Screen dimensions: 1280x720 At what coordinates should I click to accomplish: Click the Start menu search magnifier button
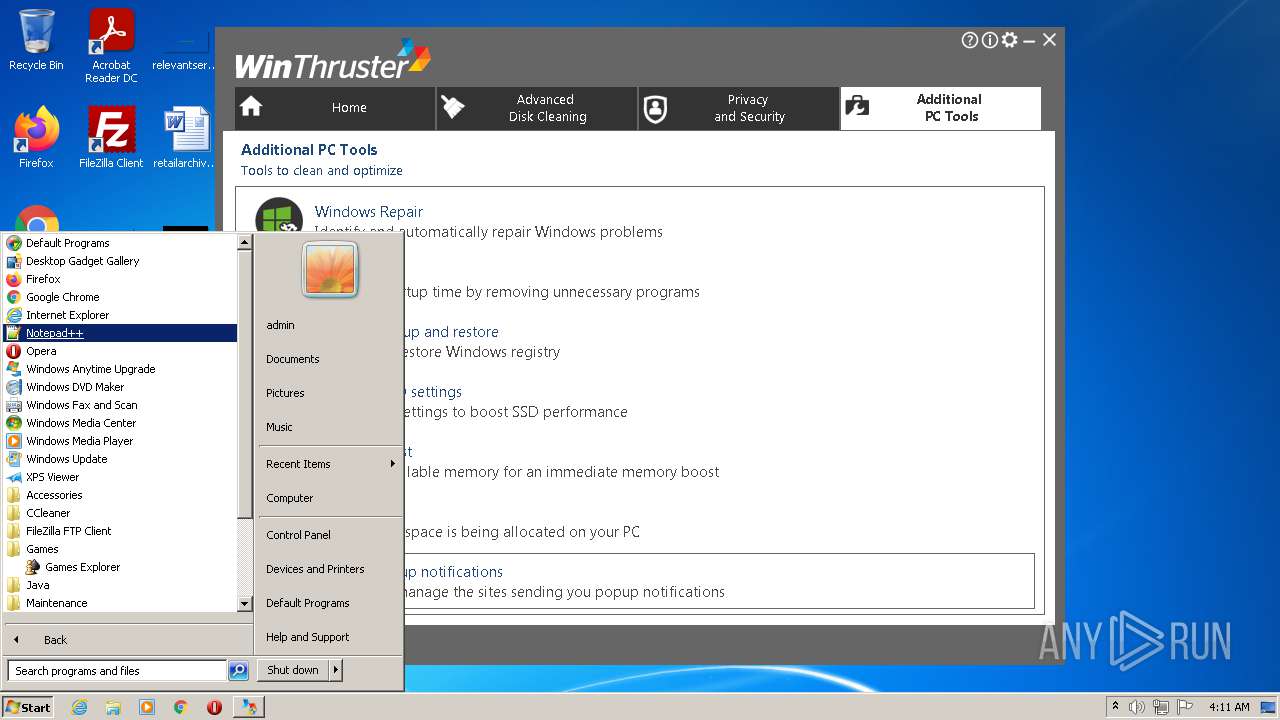point(238,671)
